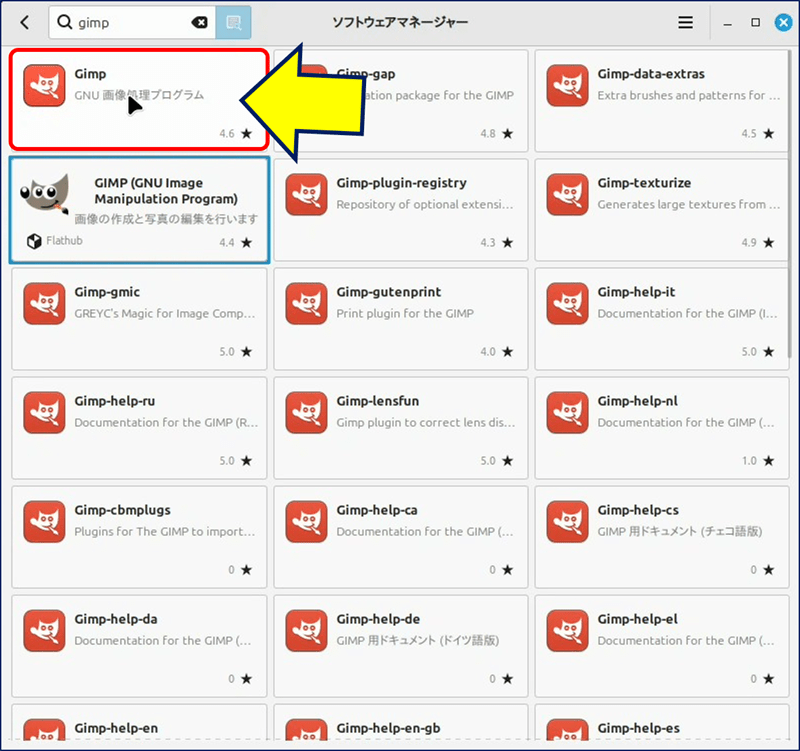Click the description "Extra brushes and patterns for ..."
Image resolution: width=800 pixels, height=751 pixels.
point(689,95)
